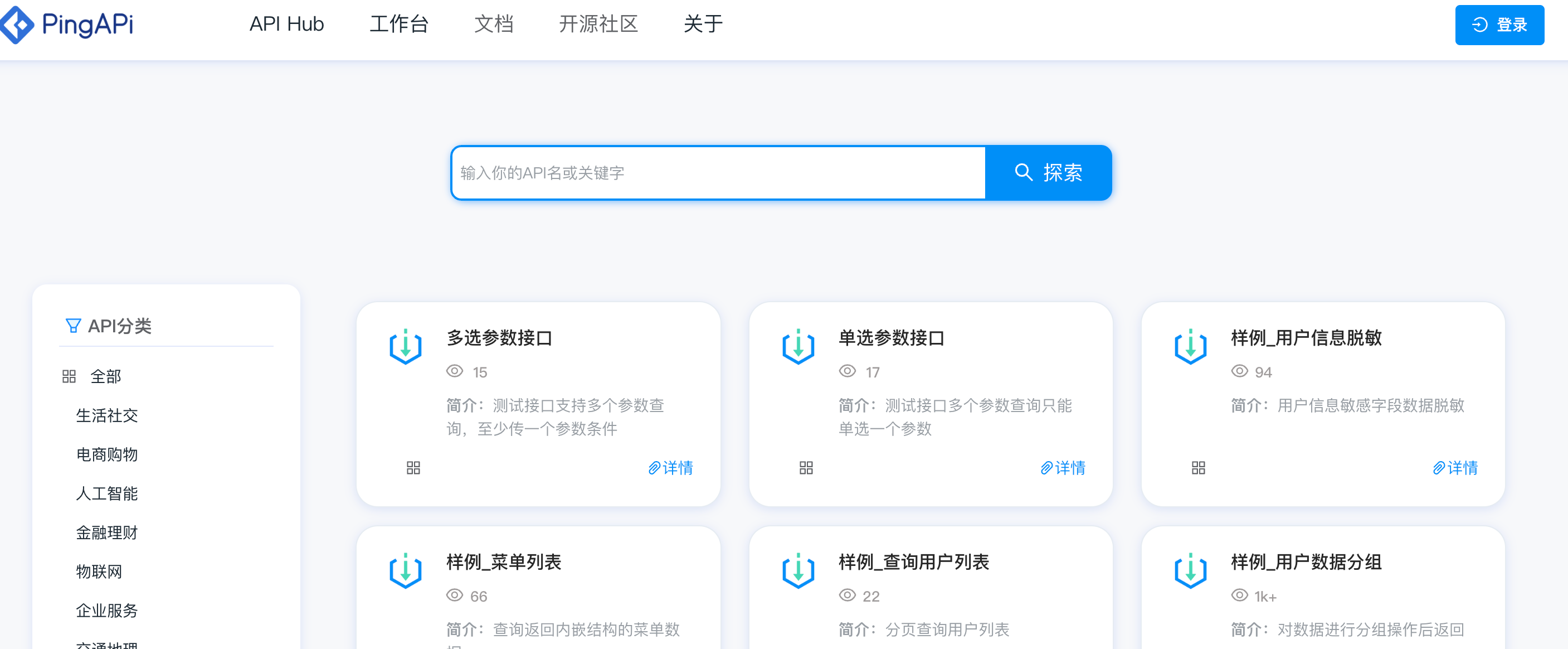Screen dimensions: 1568x649
Task: Open the 文档 menu item
Action: coord(494,25)
